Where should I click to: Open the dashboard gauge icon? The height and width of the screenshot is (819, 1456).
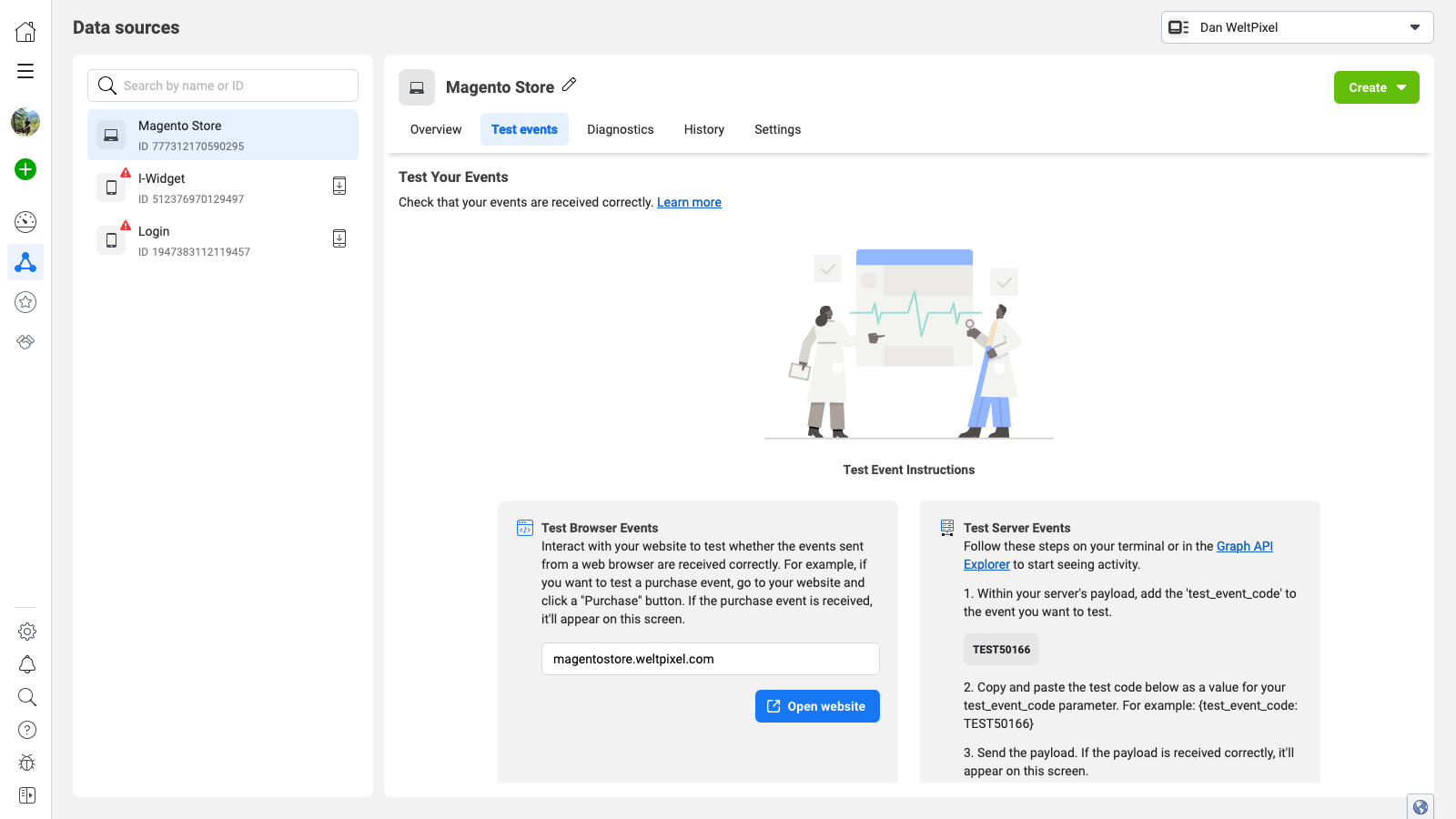(25, 222)
